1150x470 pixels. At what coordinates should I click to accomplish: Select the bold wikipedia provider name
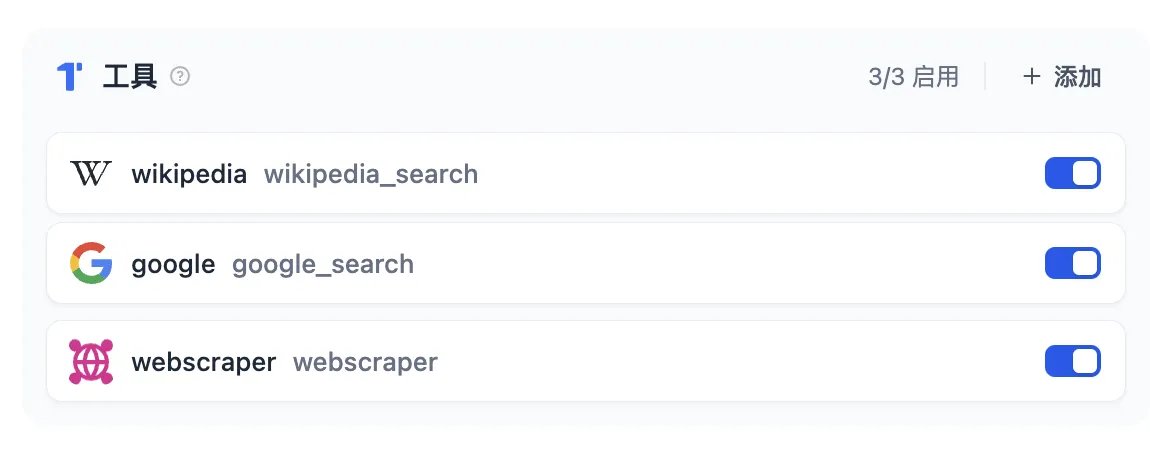tap(189, 174)
